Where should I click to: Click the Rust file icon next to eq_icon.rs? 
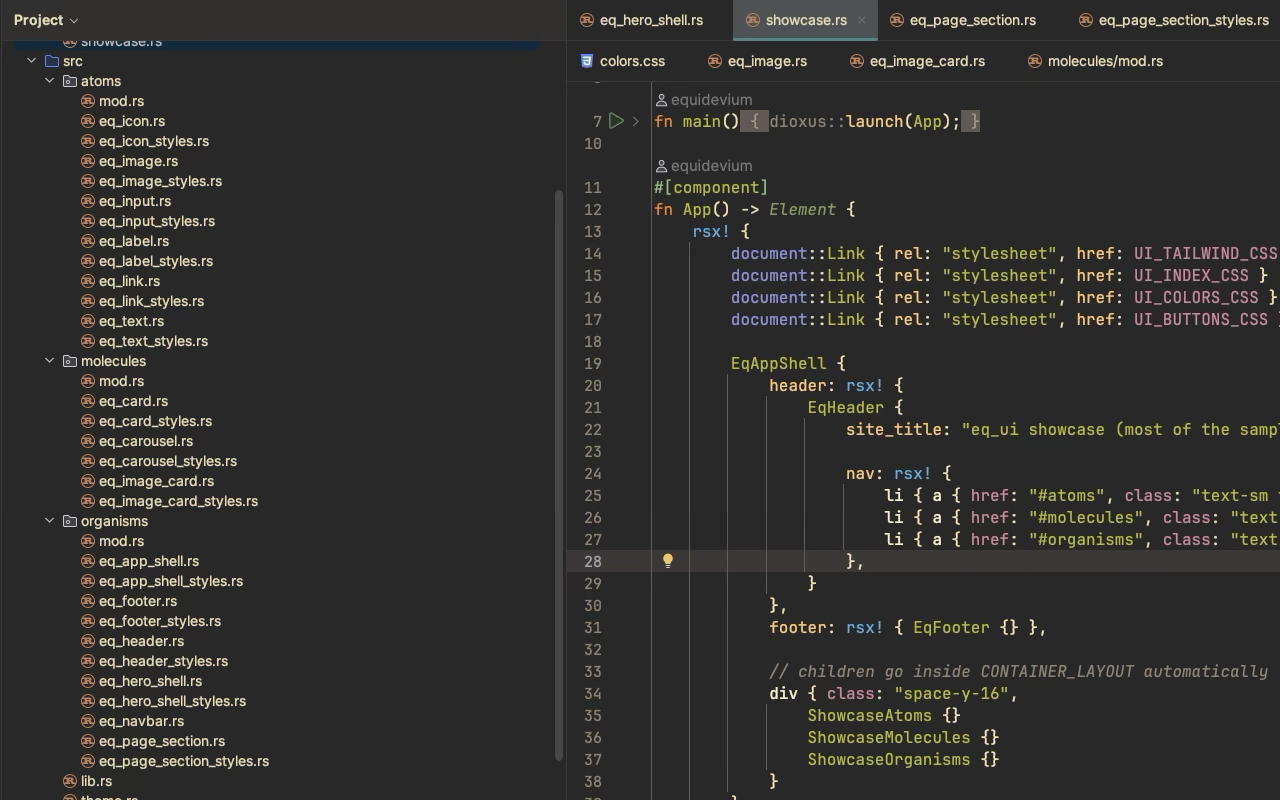[x=87, y=121]
